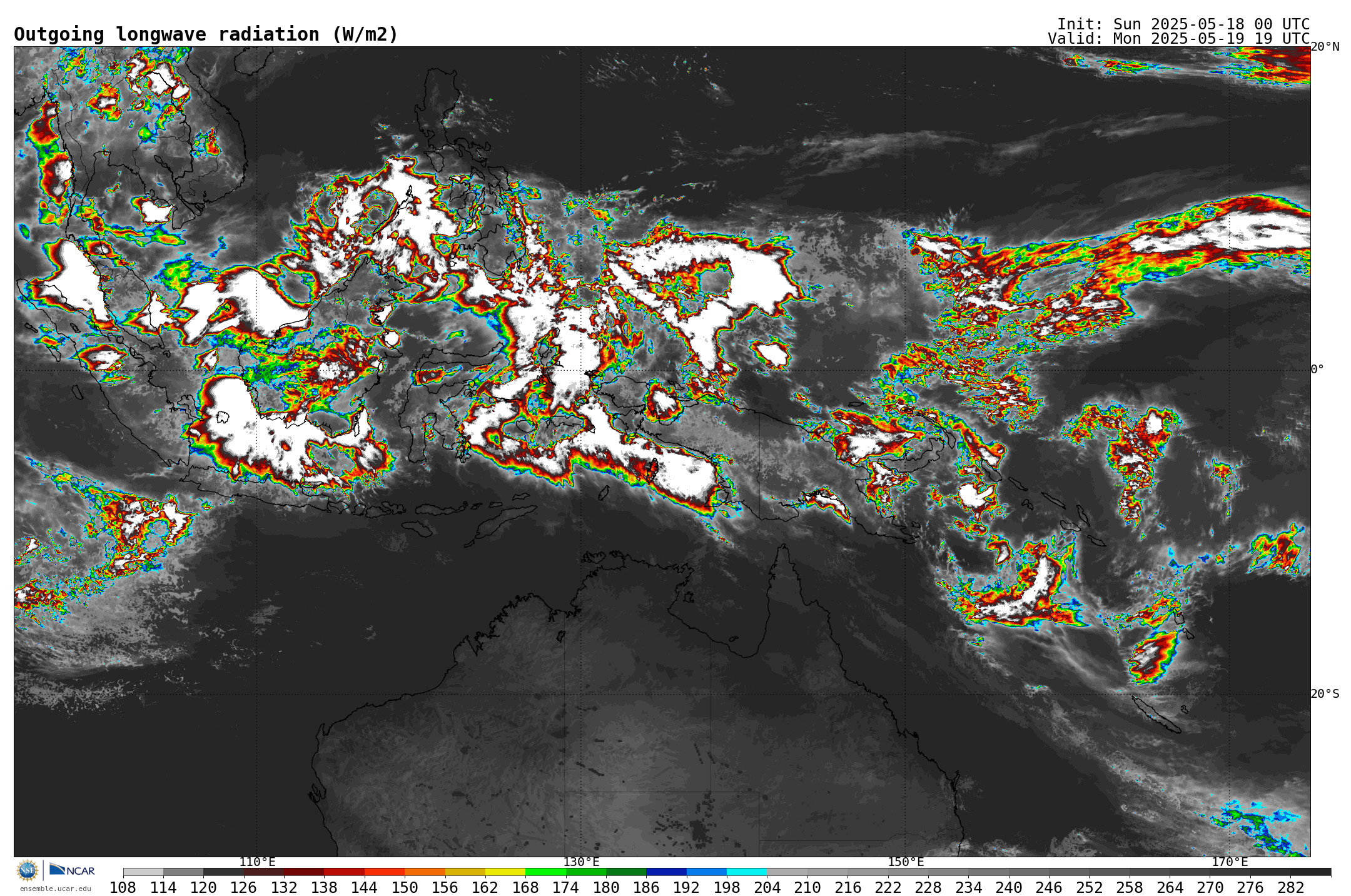The image size is (1351, 896).
Task: Click the 110°E longitude label
Action: pos(257,862)
